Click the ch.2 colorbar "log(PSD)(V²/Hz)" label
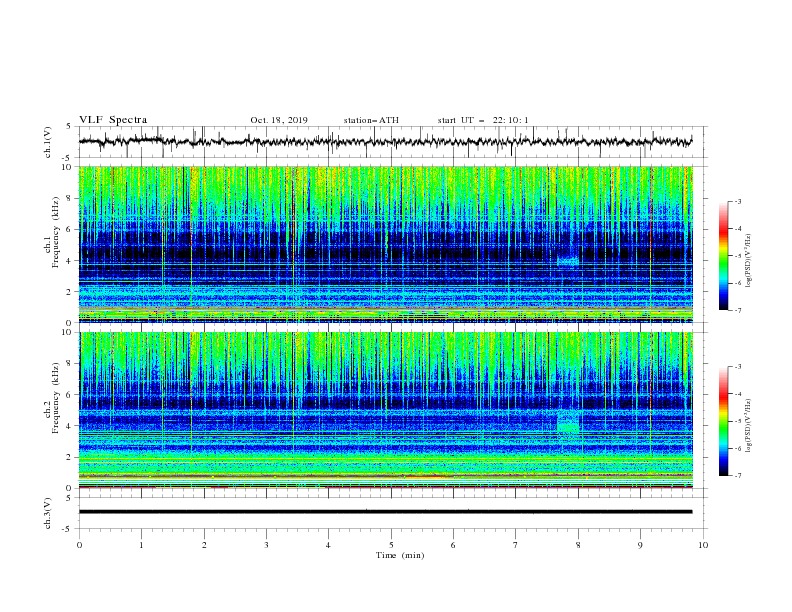This screenshot has height=612, width=792. (x=749, y=426)
